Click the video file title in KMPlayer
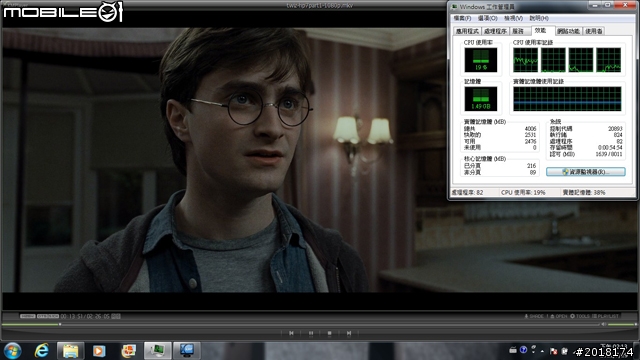The width and height of the screenshot is (640, 360). [x=320, y=5]
